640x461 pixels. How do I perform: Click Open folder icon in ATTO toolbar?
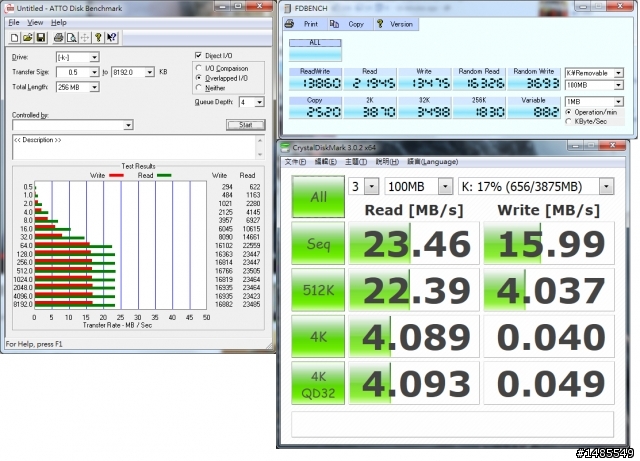27,38
